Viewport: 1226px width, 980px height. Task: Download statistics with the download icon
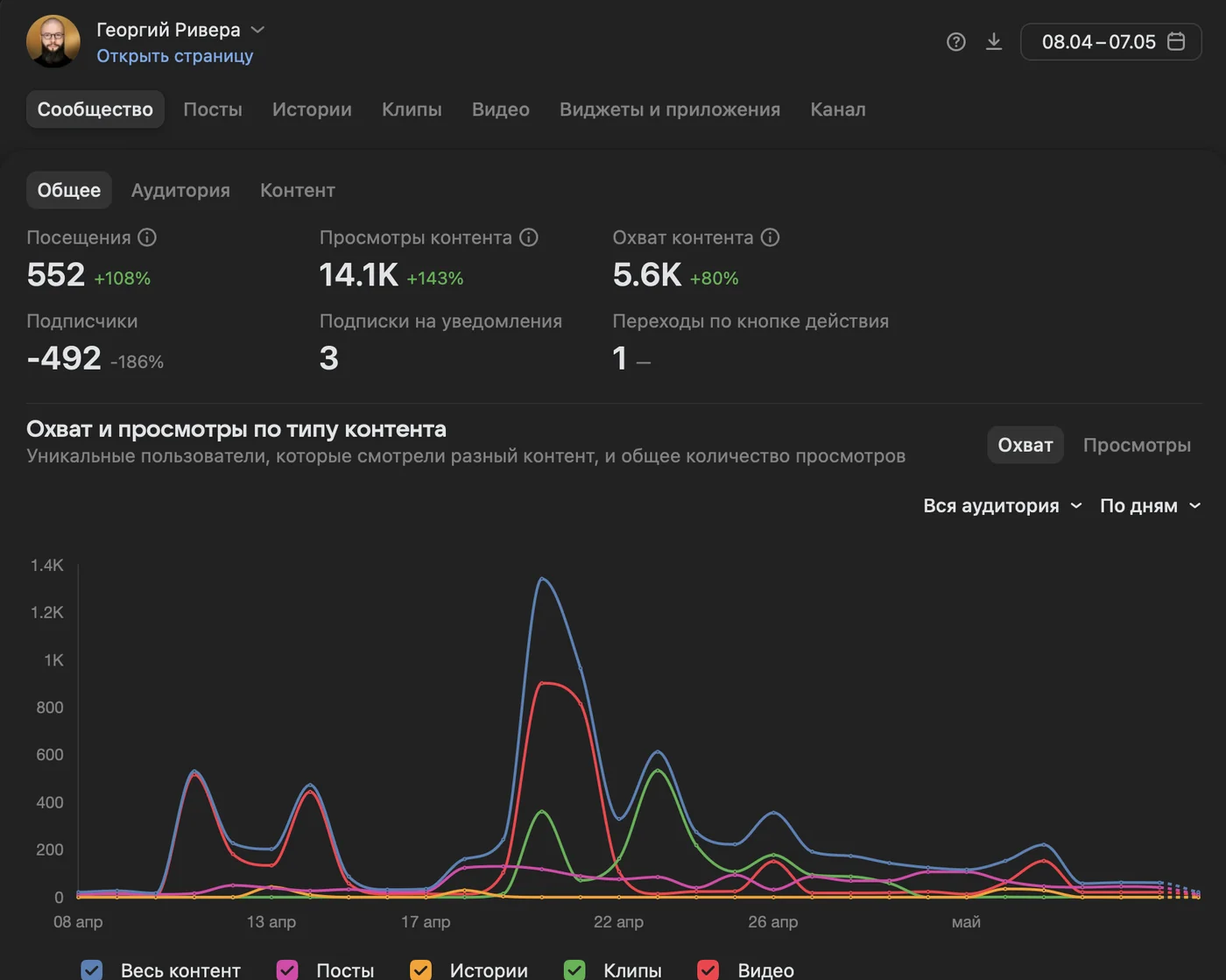click(994, 42)
